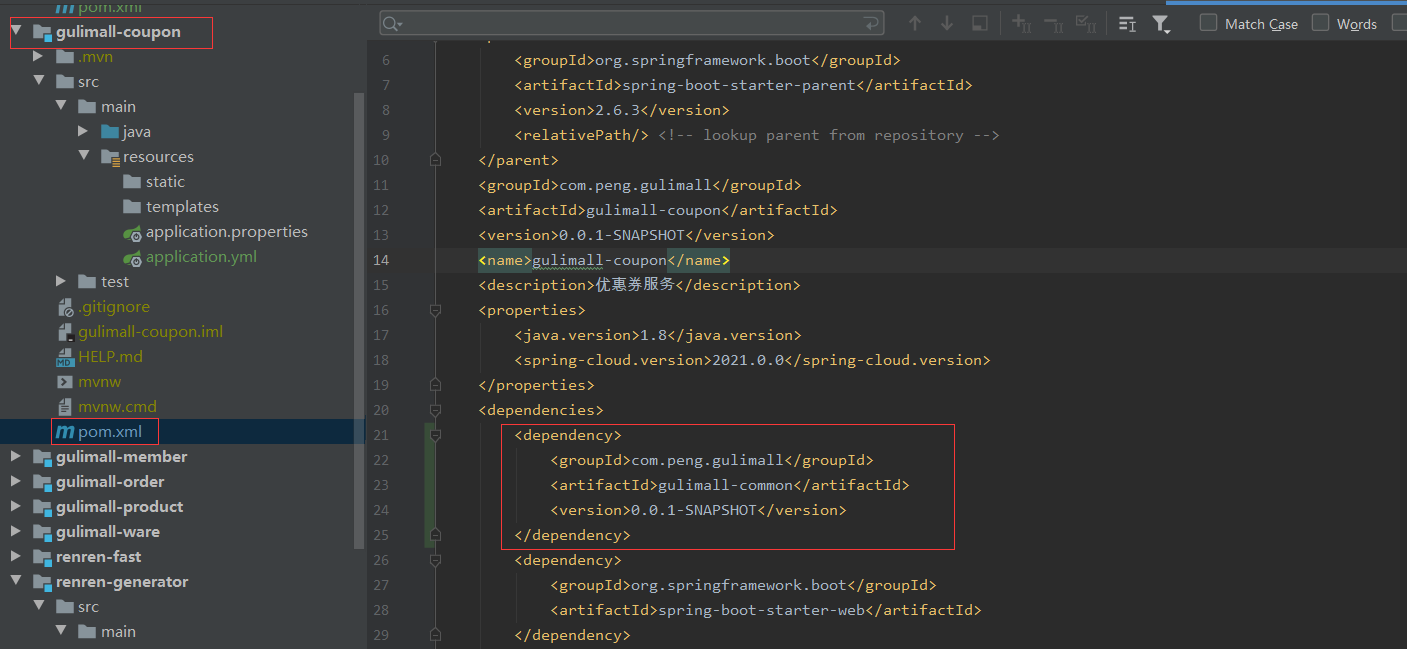Screen dimensions: 1407x649
Task: Click the mvnw script file icon
Action: [x=65, y=382]
